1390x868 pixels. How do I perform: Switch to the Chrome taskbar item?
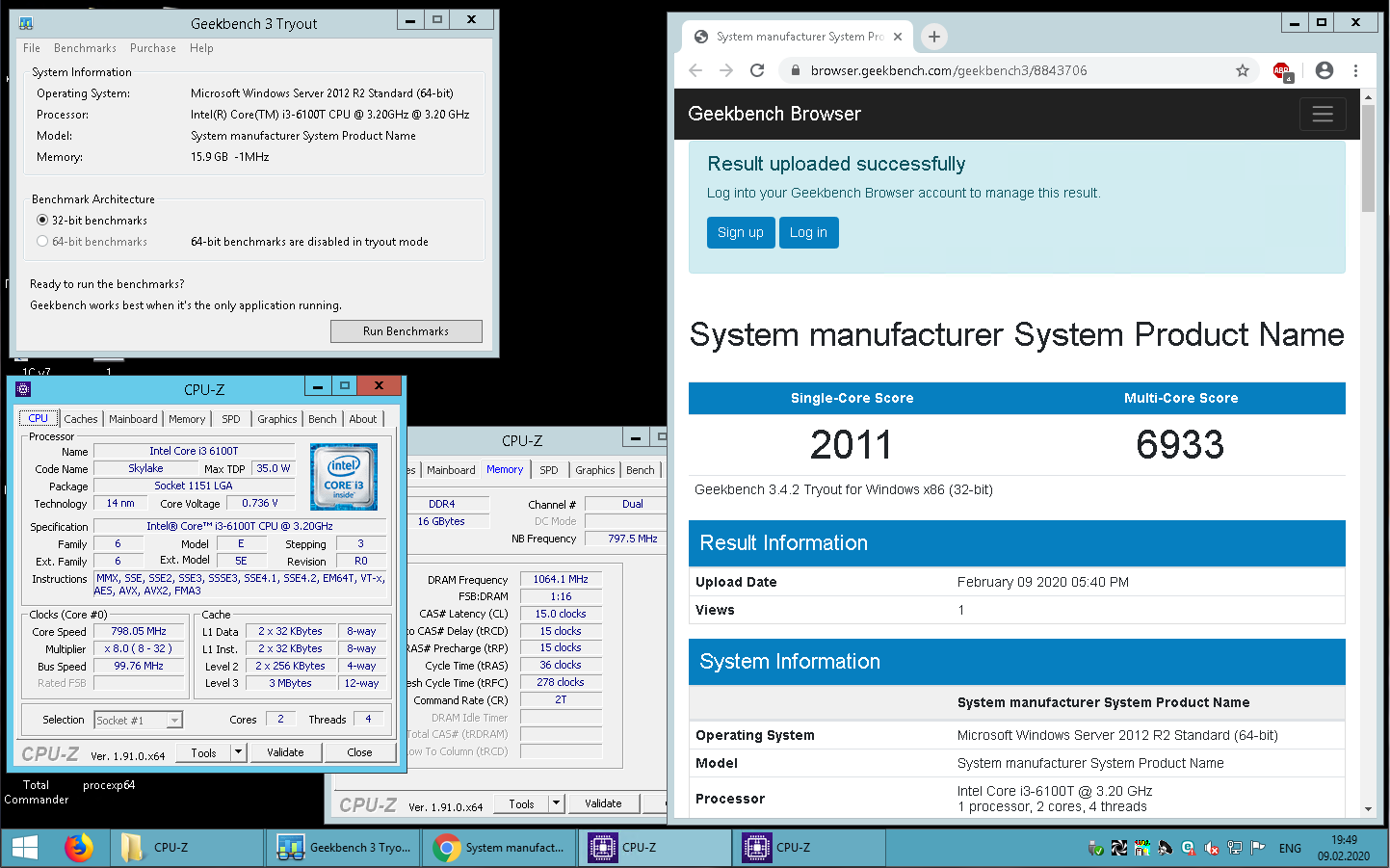pyautogui.click(x=499, y=848)
